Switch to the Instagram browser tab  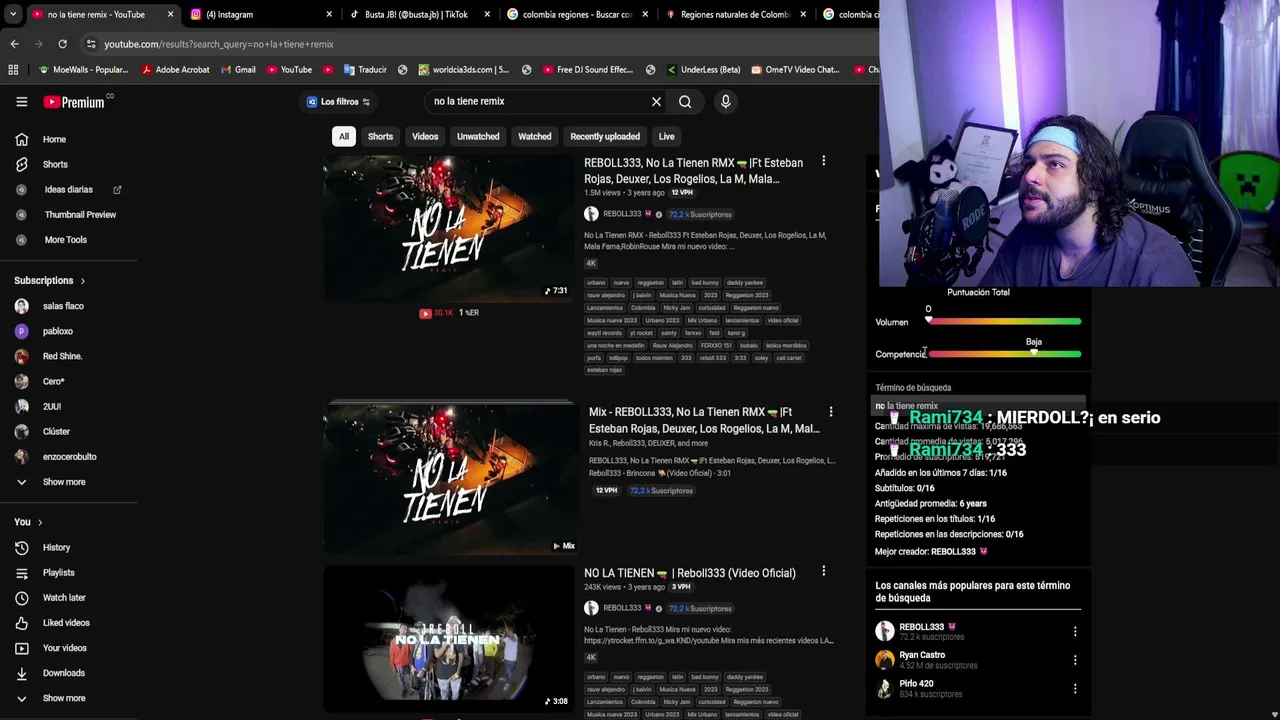coord(260,14)
